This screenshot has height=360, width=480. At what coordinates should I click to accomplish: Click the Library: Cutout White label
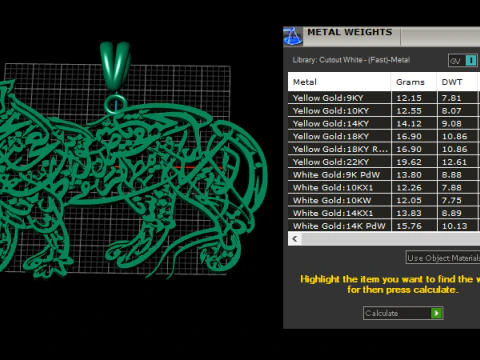[351, 60]
